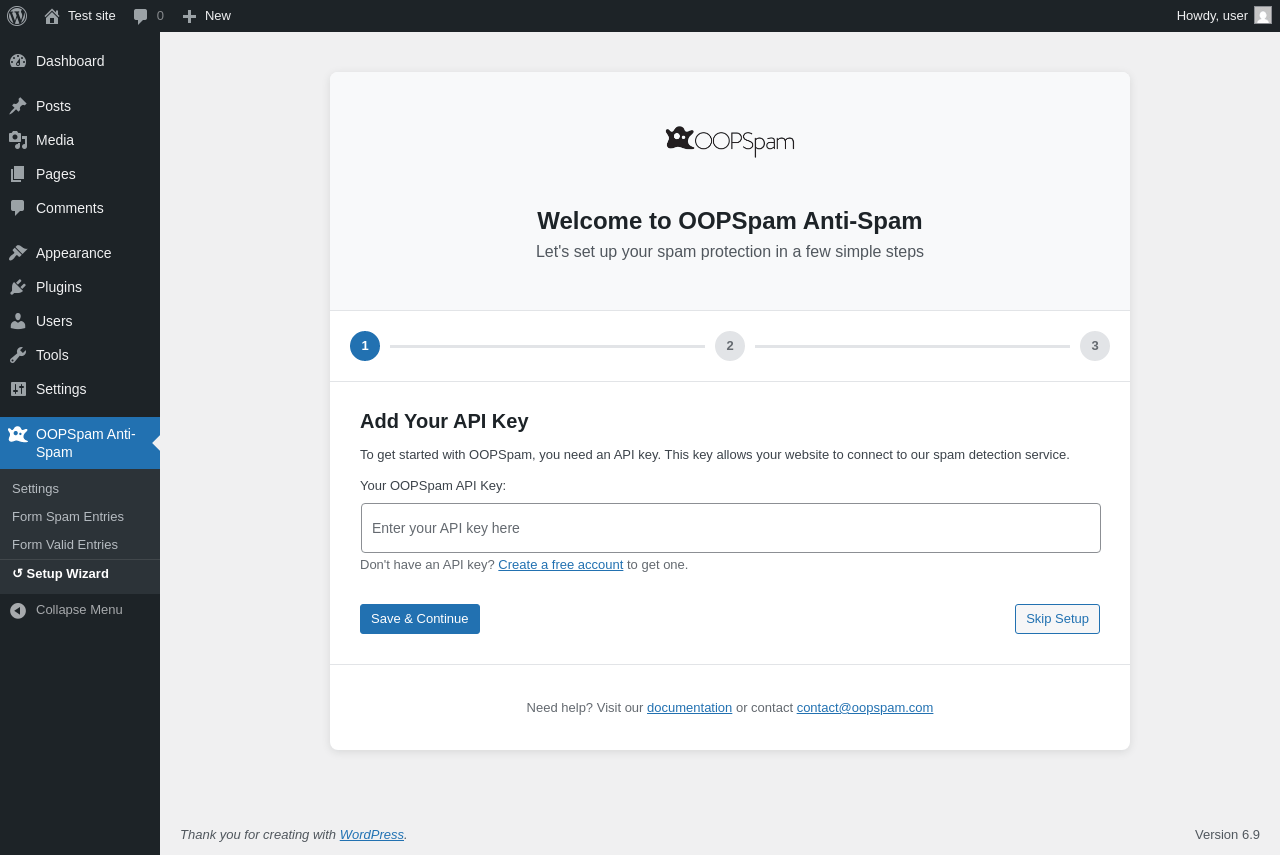Focus the OOPSpam API key field
Image resolution: width=1280 pixels, height=855 pixels.
pos(730,528)
